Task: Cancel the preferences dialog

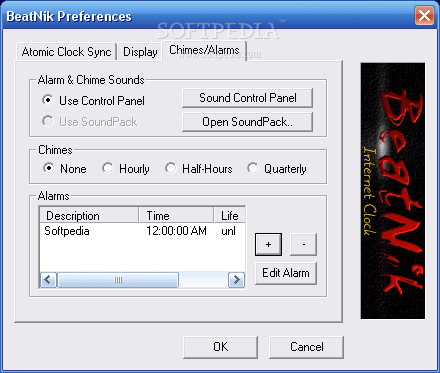Action: point(306,347)
